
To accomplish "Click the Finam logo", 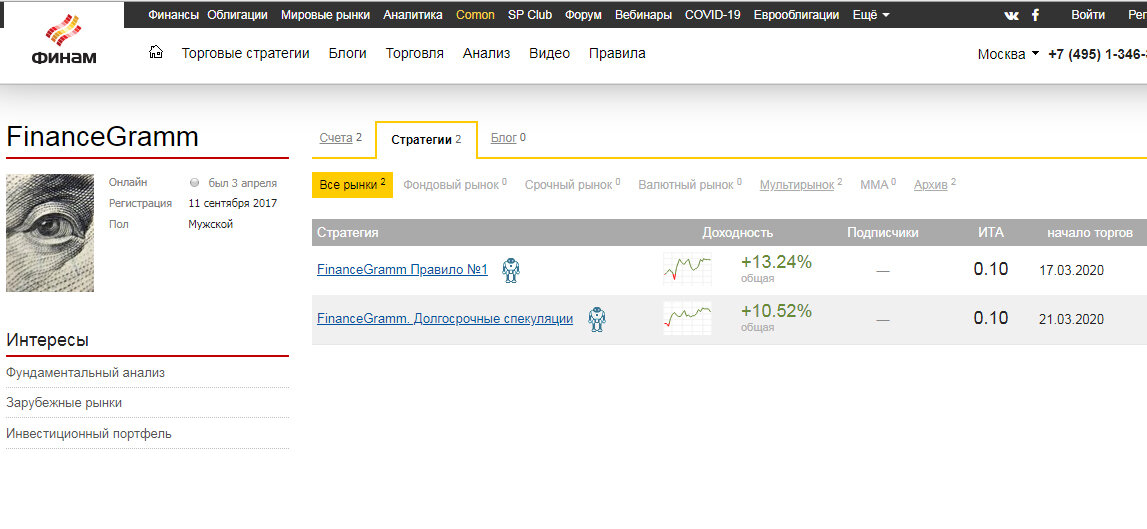I will (63, 40).
